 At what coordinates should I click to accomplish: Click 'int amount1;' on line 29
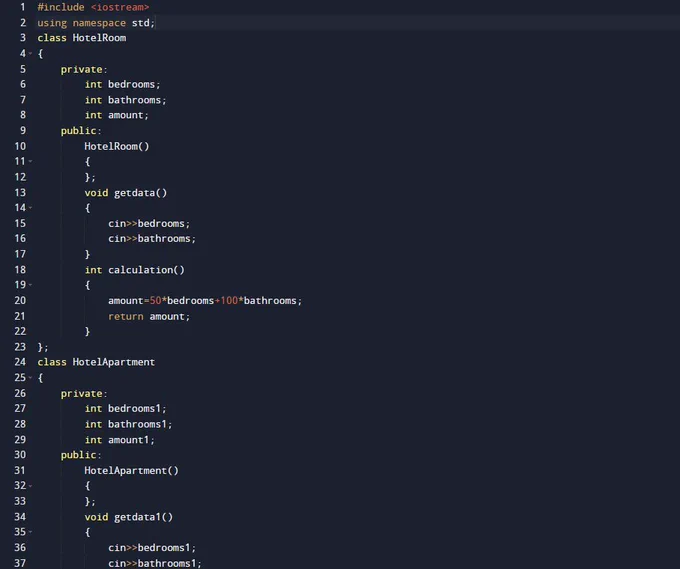[120, 440]
